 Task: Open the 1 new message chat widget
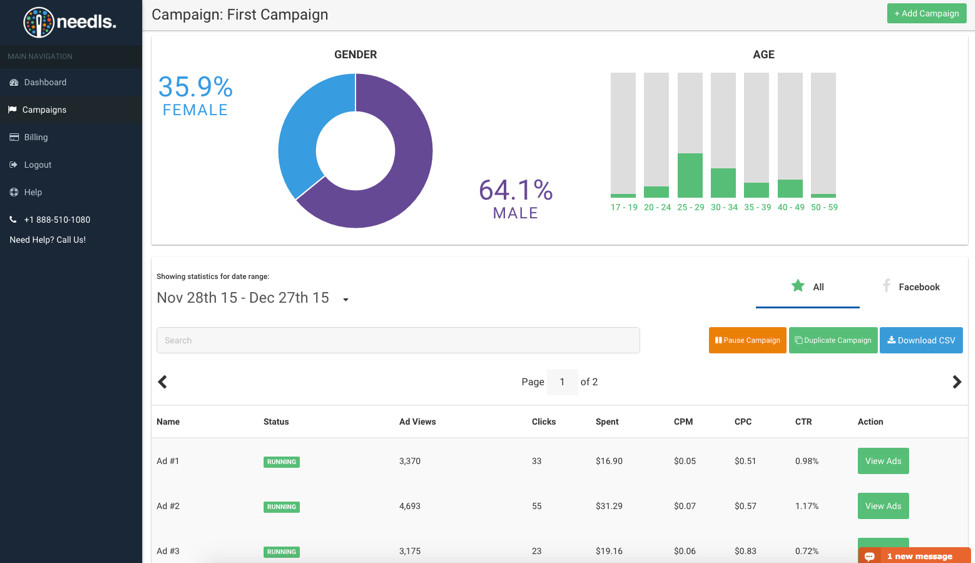914,556
